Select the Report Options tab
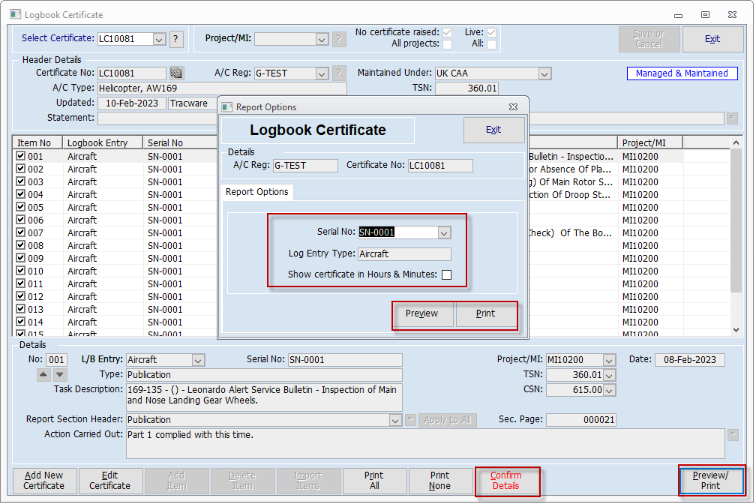This screenshot has width=754, height=503. point(257,192)
